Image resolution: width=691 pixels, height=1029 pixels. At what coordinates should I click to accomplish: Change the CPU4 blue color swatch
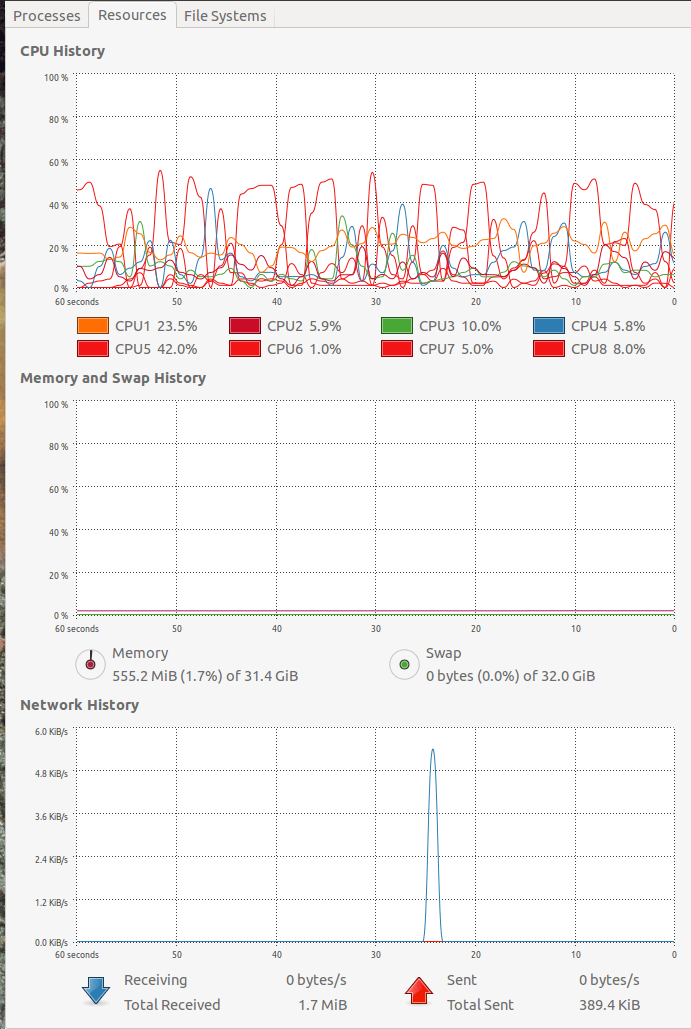point(549,326)
